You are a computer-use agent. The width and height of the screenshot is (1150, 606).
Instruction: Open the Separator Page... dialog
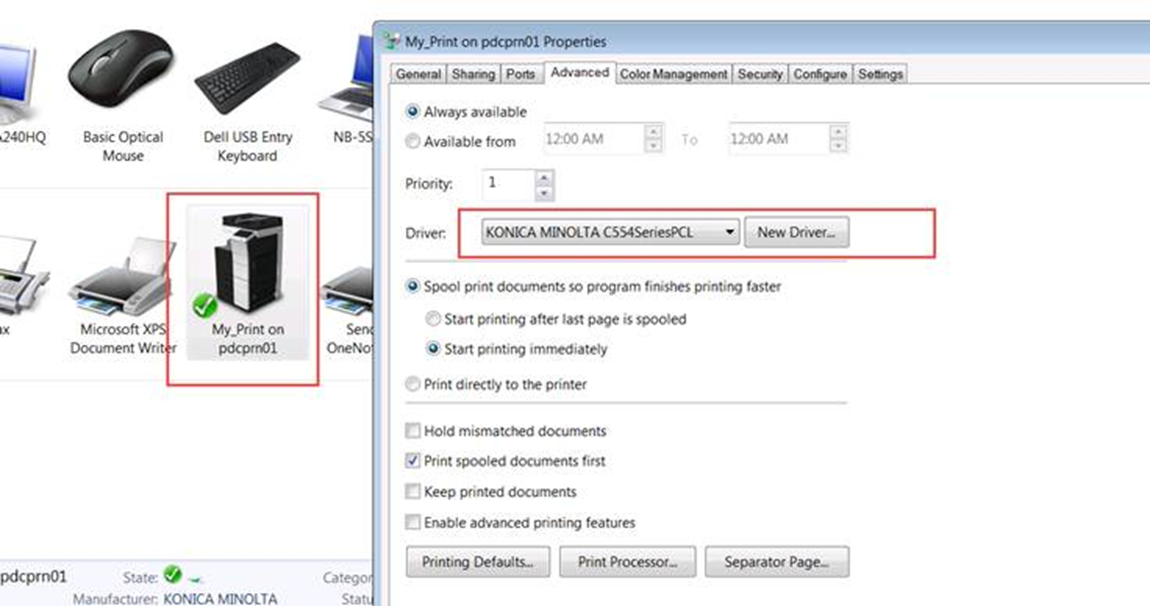[776, 562]
